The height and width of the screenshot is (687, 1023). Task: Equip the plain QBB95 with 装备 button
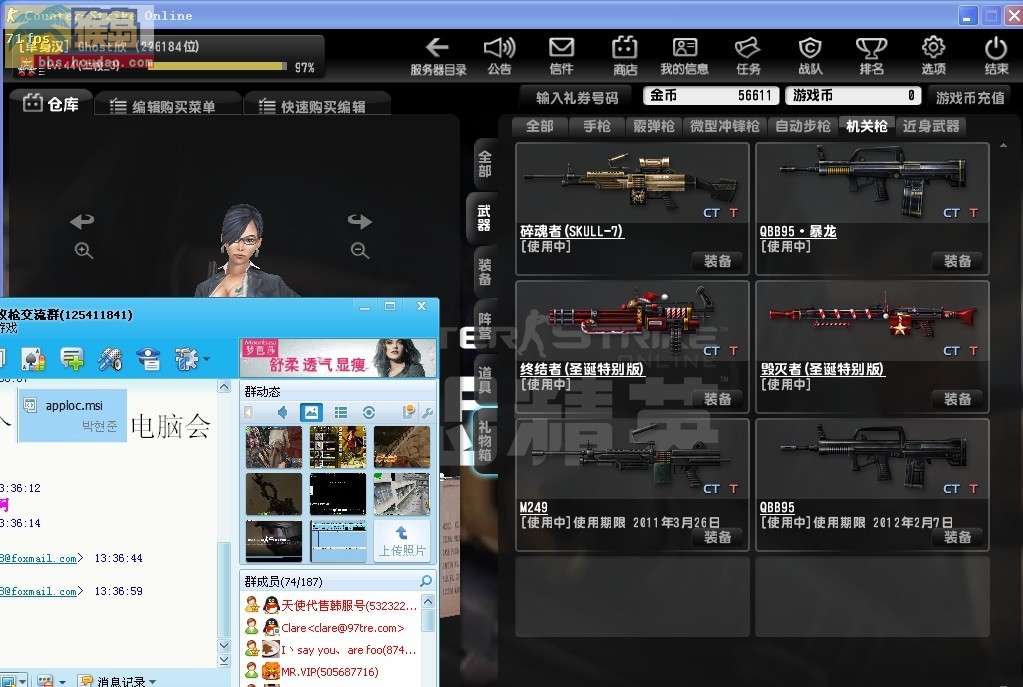tap(958, 537)
